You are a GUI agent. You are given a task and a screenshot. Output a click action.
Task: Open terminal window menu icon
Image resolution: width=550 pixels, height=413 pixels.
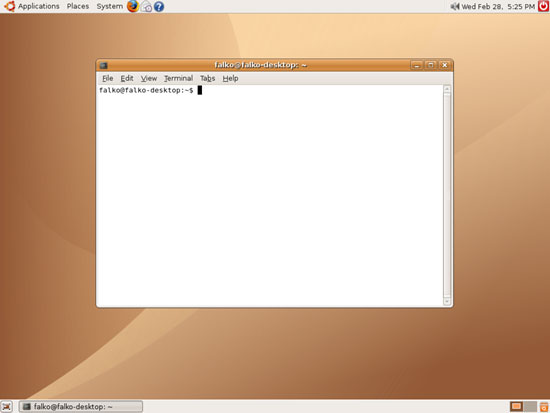(x=103, y=65)
